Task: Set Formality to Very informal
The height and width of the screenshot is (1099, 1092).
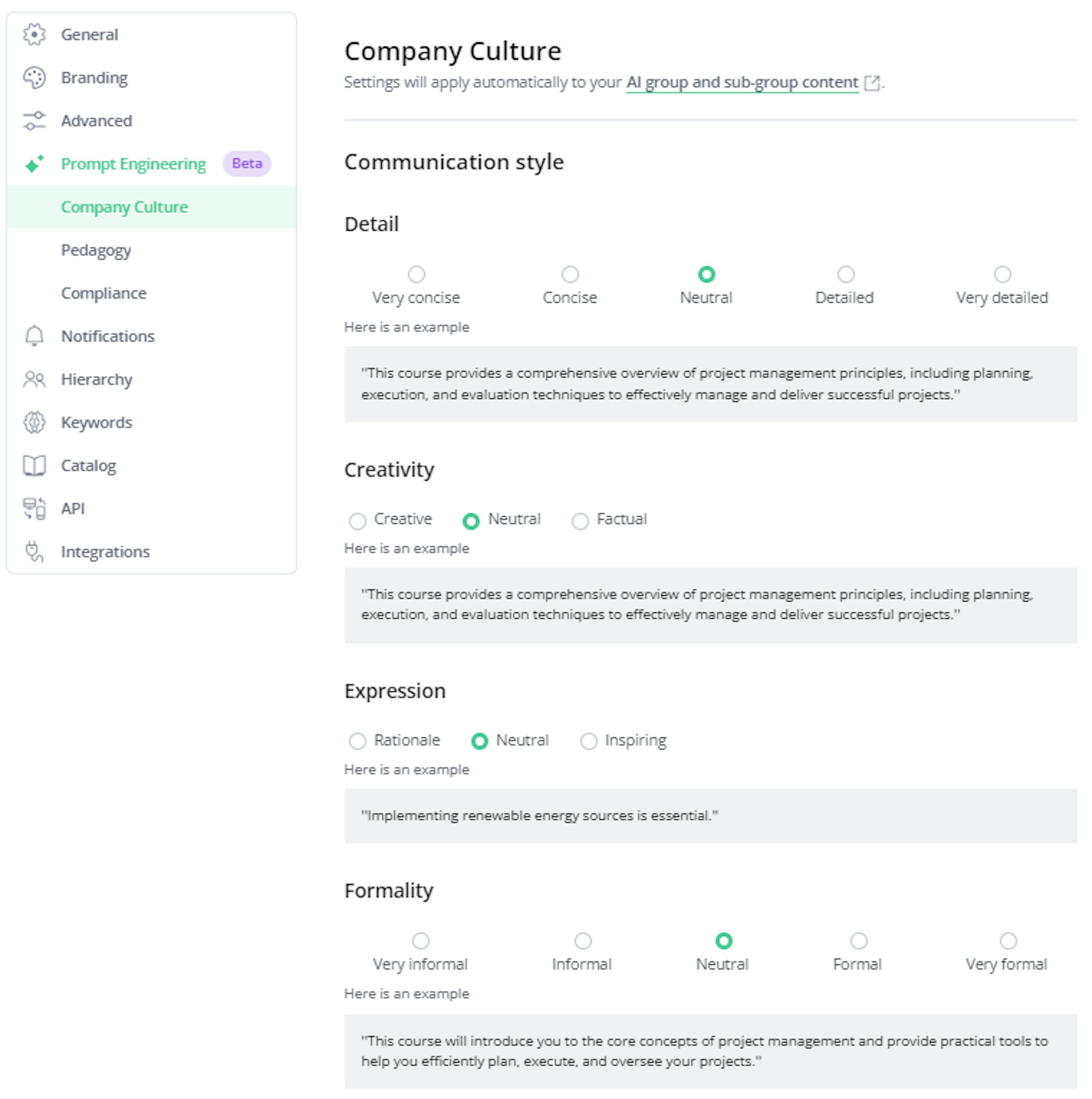Action: pos(421,941)
